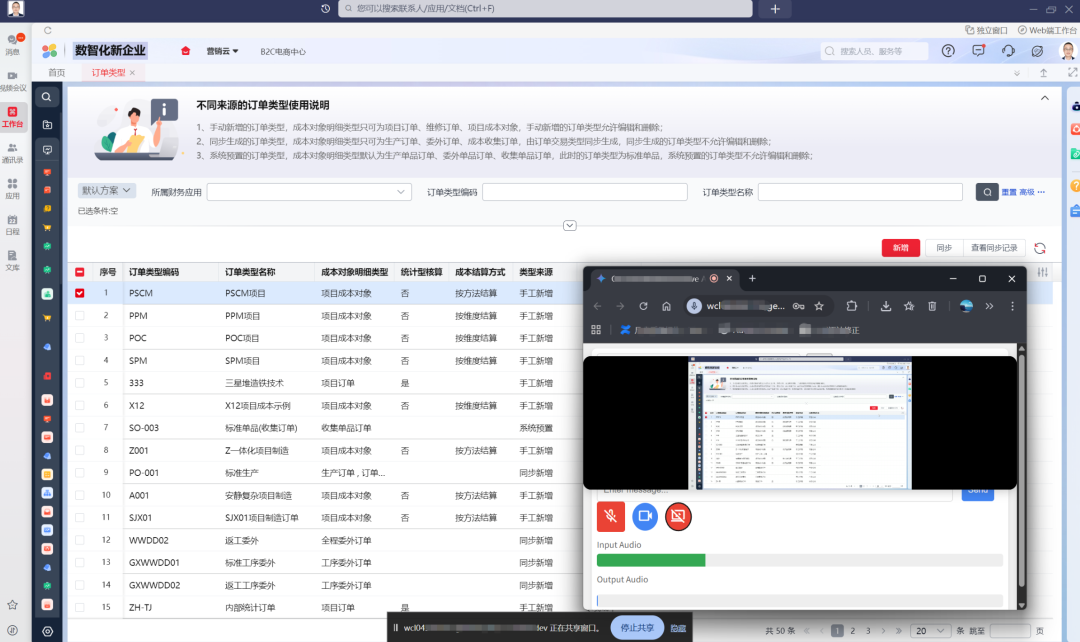
Task: Open the headset customer support icon
Action: coord(1007,50)
